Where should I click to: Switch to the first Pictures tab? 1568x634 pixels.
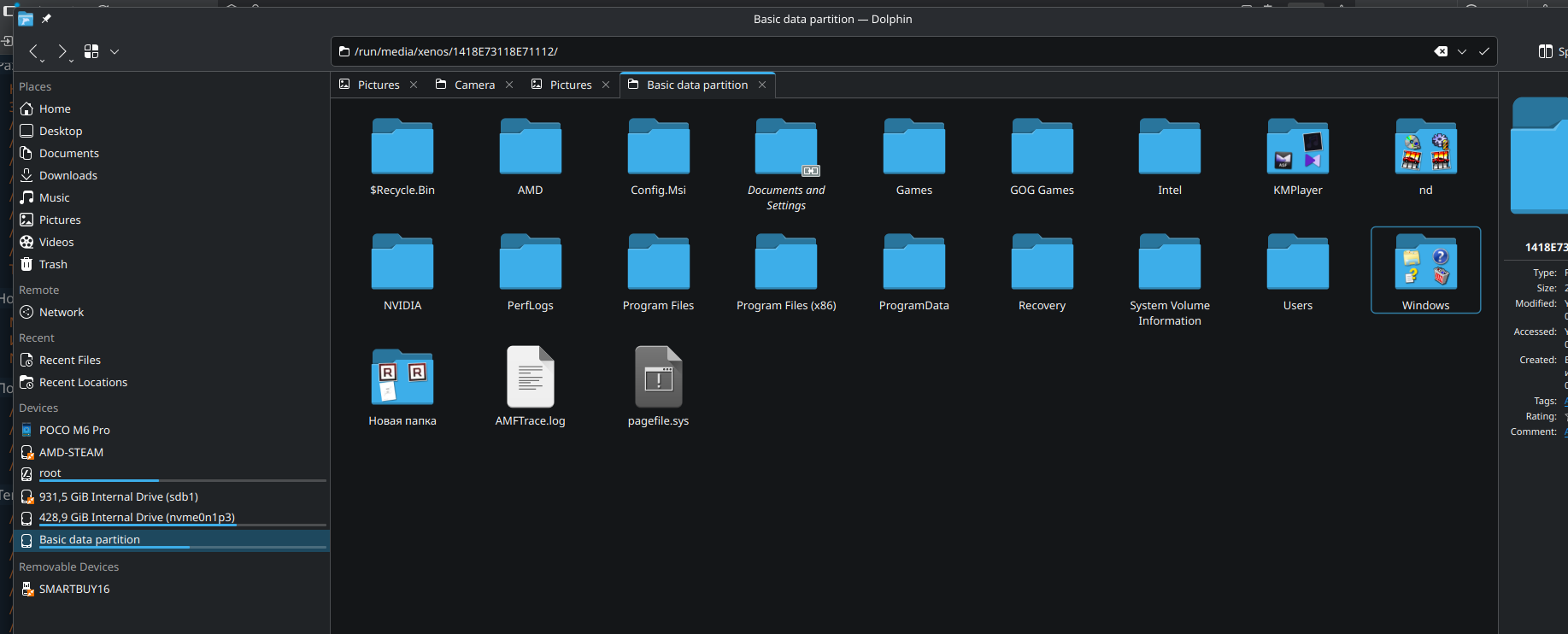point(378,85)
